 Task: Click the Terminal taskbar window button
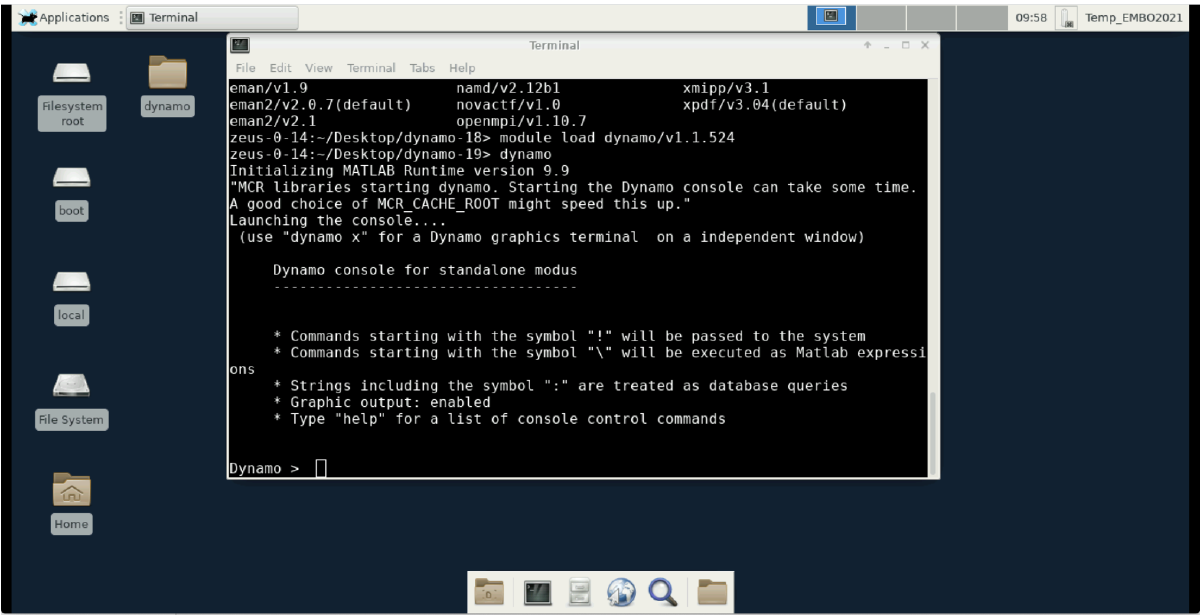213,18
